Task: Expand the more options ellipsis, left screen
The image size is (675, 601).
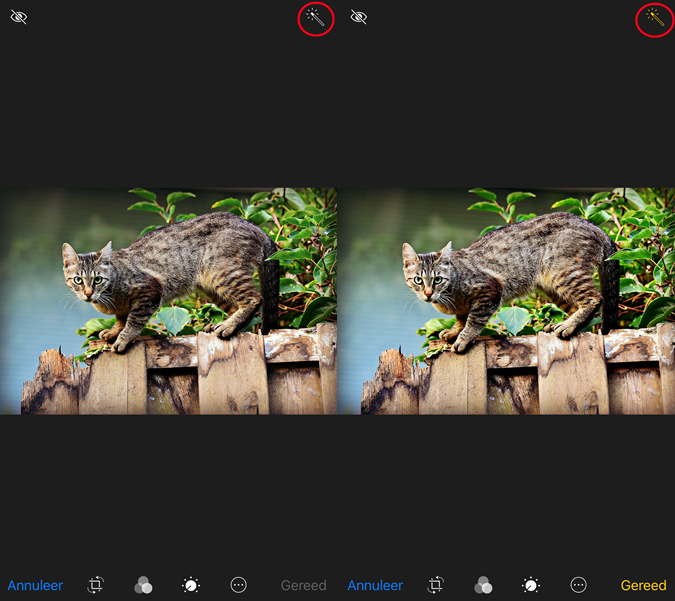Action: coord(238,585)
